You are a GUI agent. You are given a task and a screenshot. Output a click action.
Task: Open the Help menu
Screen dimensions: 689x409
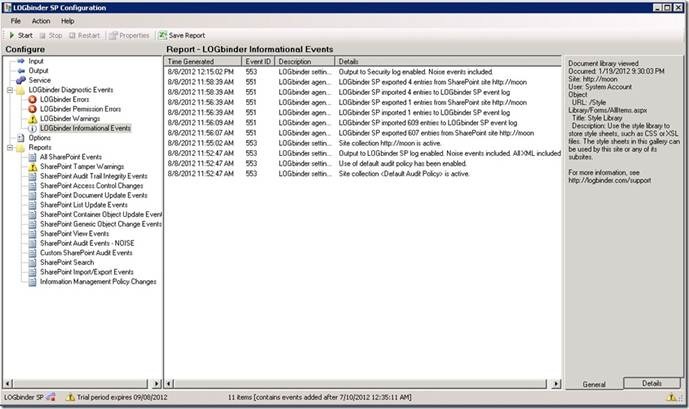coord(67,20)
